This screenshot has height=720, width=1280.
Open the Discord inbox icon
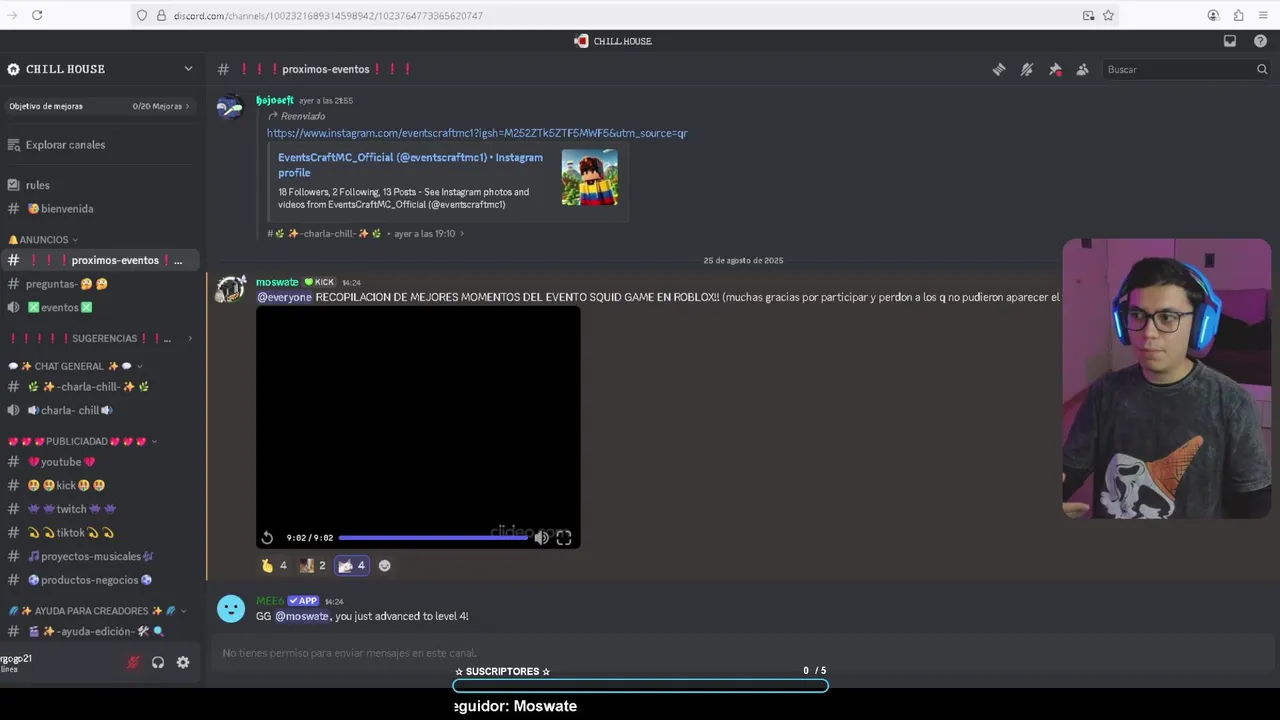[1230, 41]
